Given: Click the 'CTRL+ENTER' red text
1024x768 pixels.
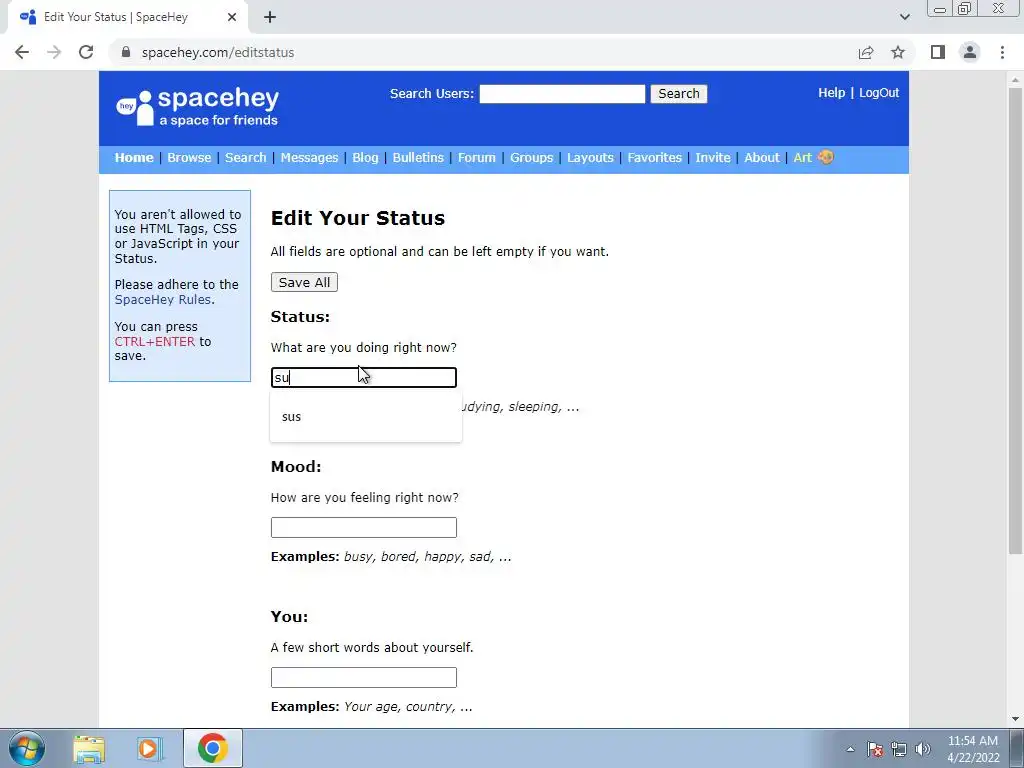Looking at the screenshot, I should point(155,342).
